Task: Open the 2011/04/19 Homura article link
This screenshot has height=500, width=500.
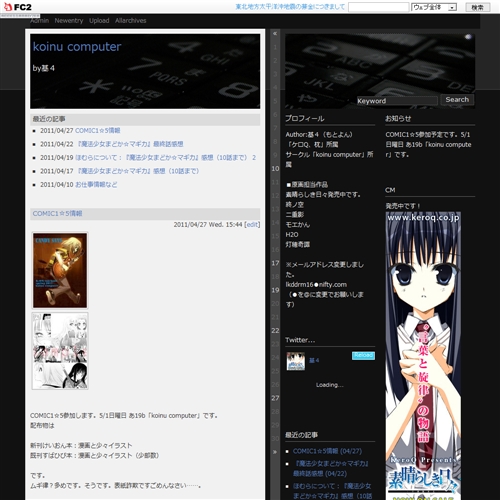Action: tap(166, 158)
